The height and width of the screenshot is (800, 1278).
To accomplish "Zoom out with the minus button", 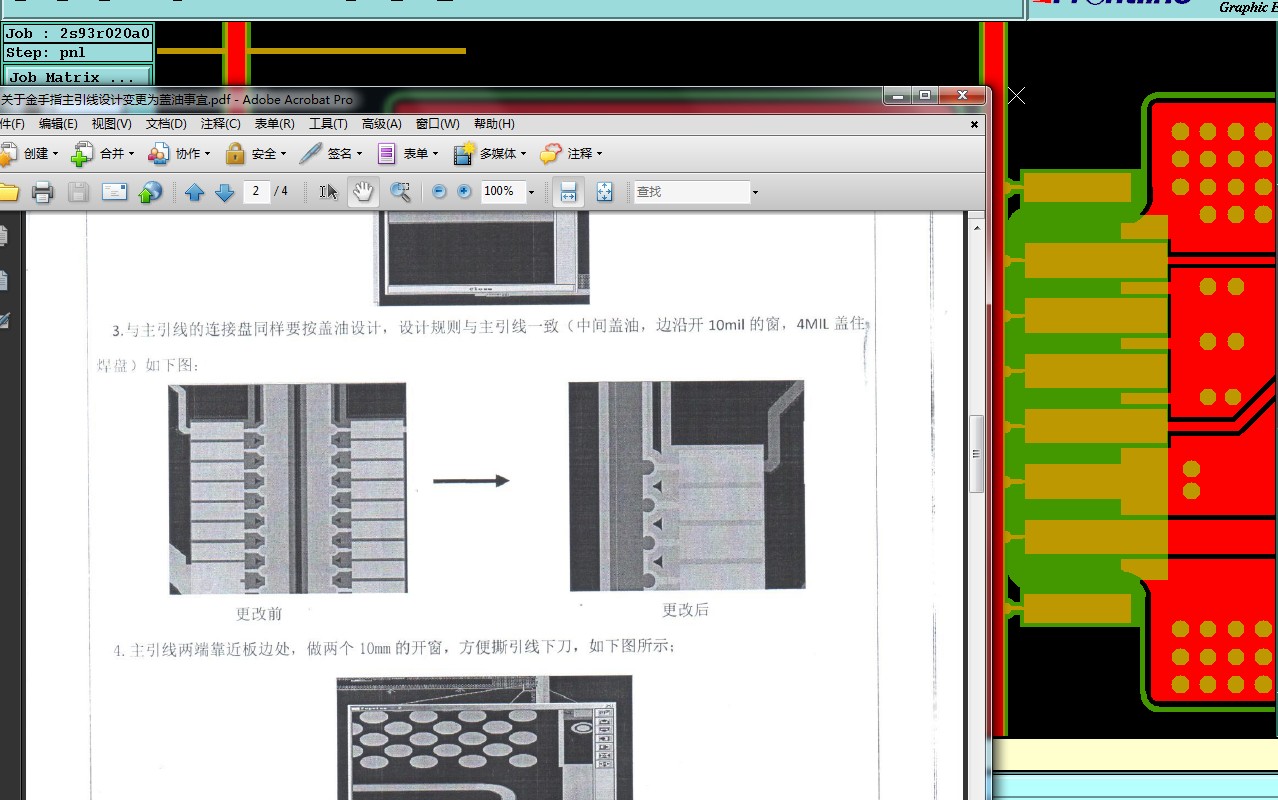I will click(x=439, y=192).
